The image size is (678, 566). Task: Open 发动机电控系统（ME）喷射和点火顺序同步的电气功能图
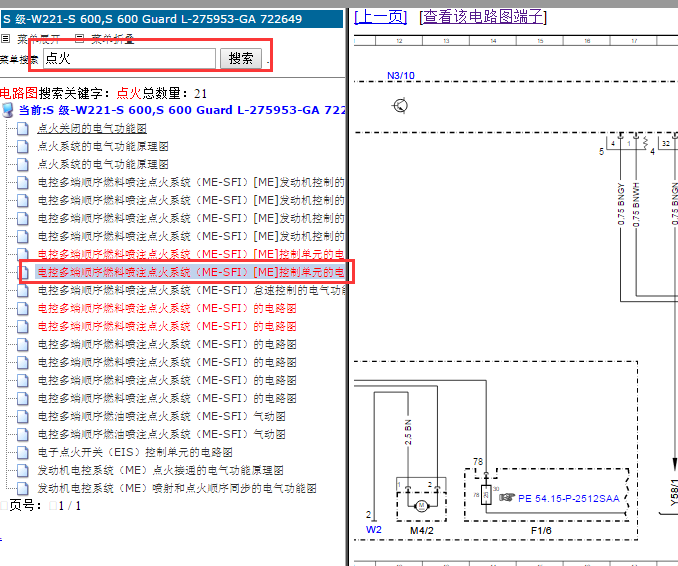tap(177, 488)
